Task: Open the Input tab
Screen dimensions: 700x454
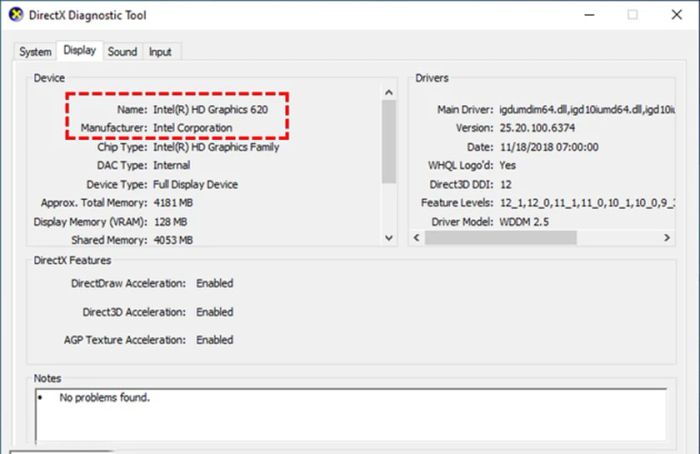Action: point(160,52)
